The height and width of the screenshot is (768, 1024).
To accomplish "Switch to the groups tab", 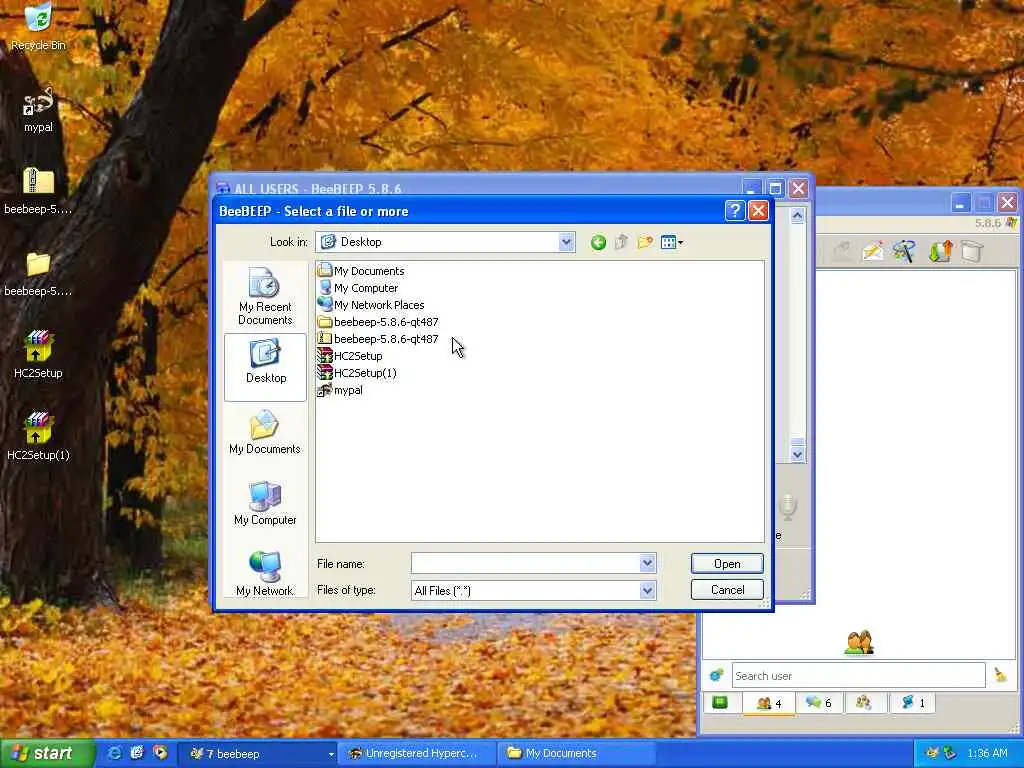I will coord(863,703).
